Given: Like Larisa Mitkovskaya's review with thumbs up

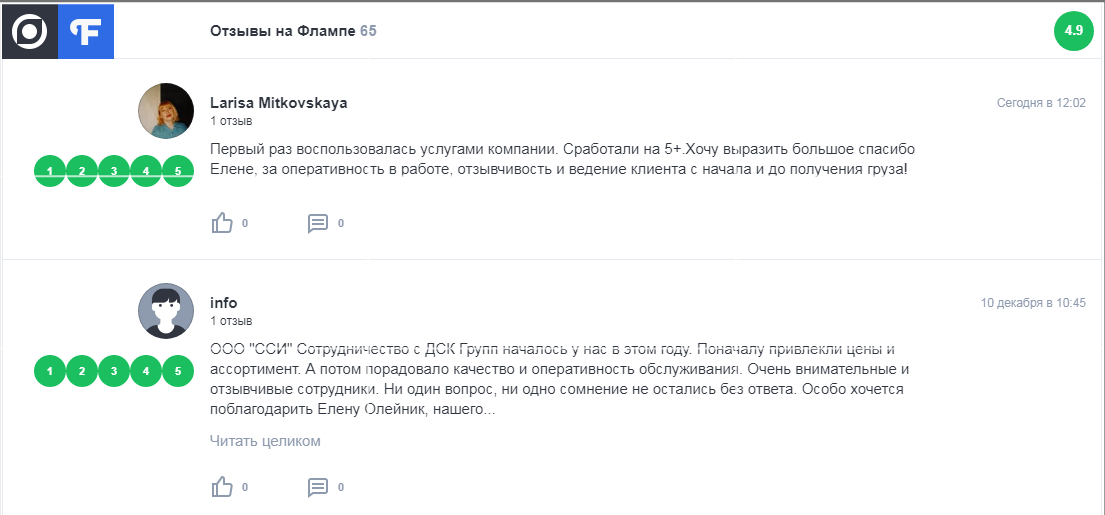Looking at the screenshot, I should [222, 223].
